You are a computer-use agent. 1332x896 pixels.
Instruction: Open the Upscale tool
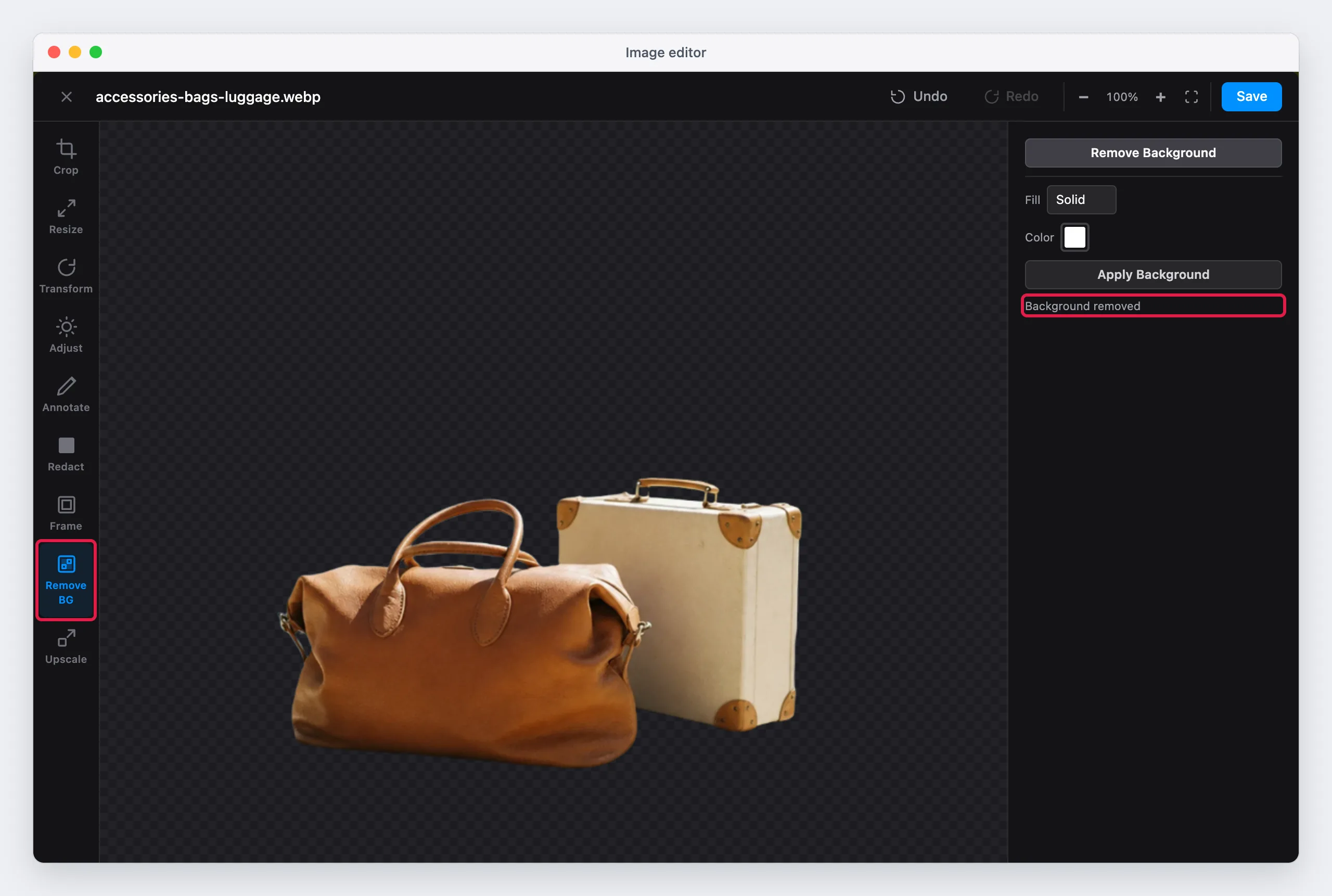66,647
